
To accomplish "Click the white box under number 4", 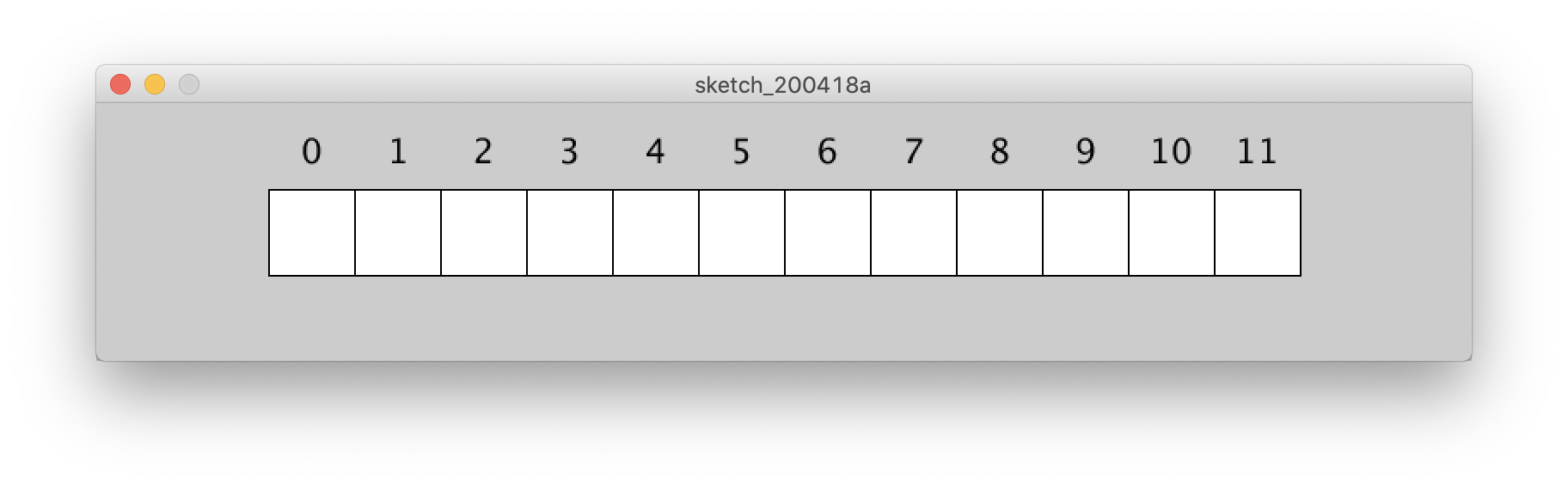I will 656,233.
